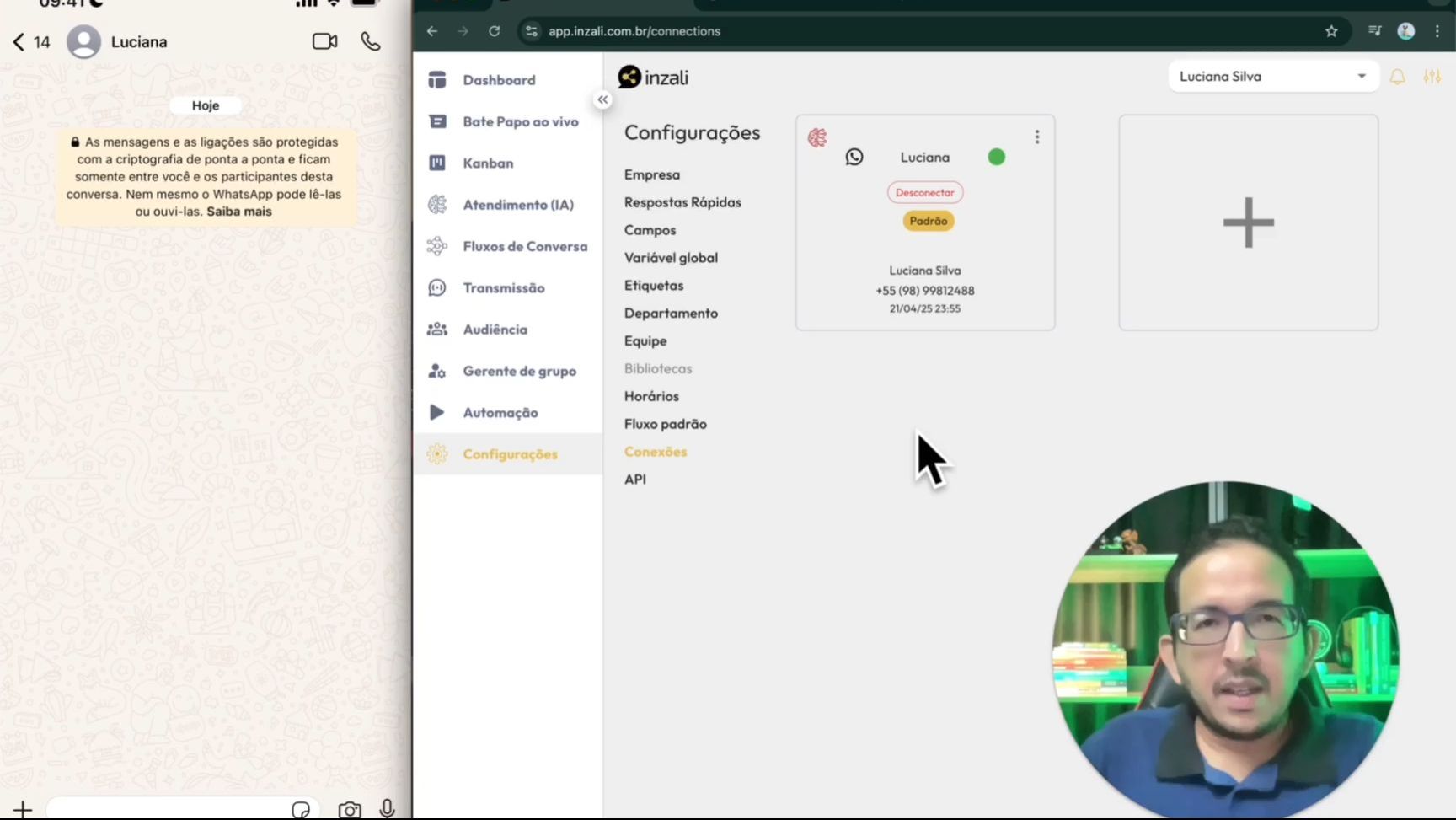Bookmark this page with the star
Viewport: 1456px width, 820px height.
[x=1331, y=31]
